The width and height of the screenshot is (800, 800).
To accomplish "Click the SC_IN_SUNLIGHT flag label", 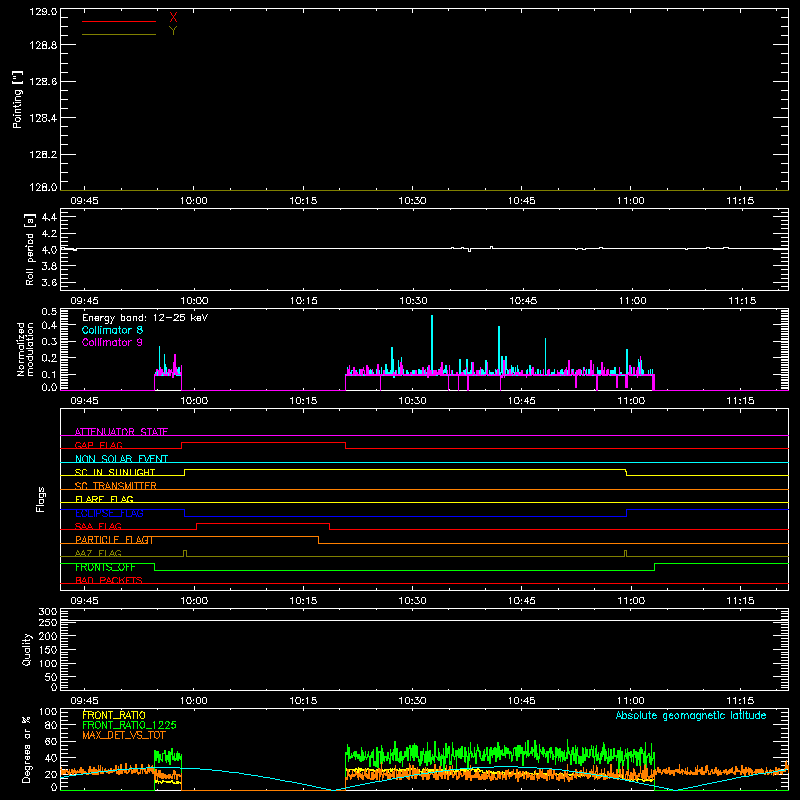I will tap(115, 472).
